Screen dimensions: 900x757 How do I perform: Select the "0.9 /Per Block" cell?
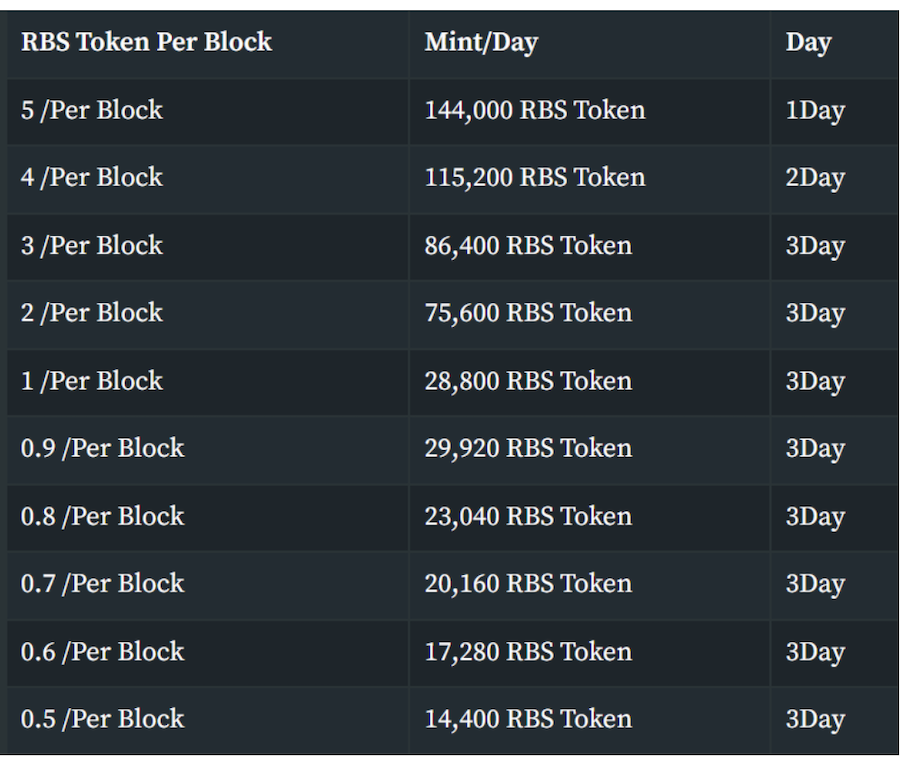point(103,448)
